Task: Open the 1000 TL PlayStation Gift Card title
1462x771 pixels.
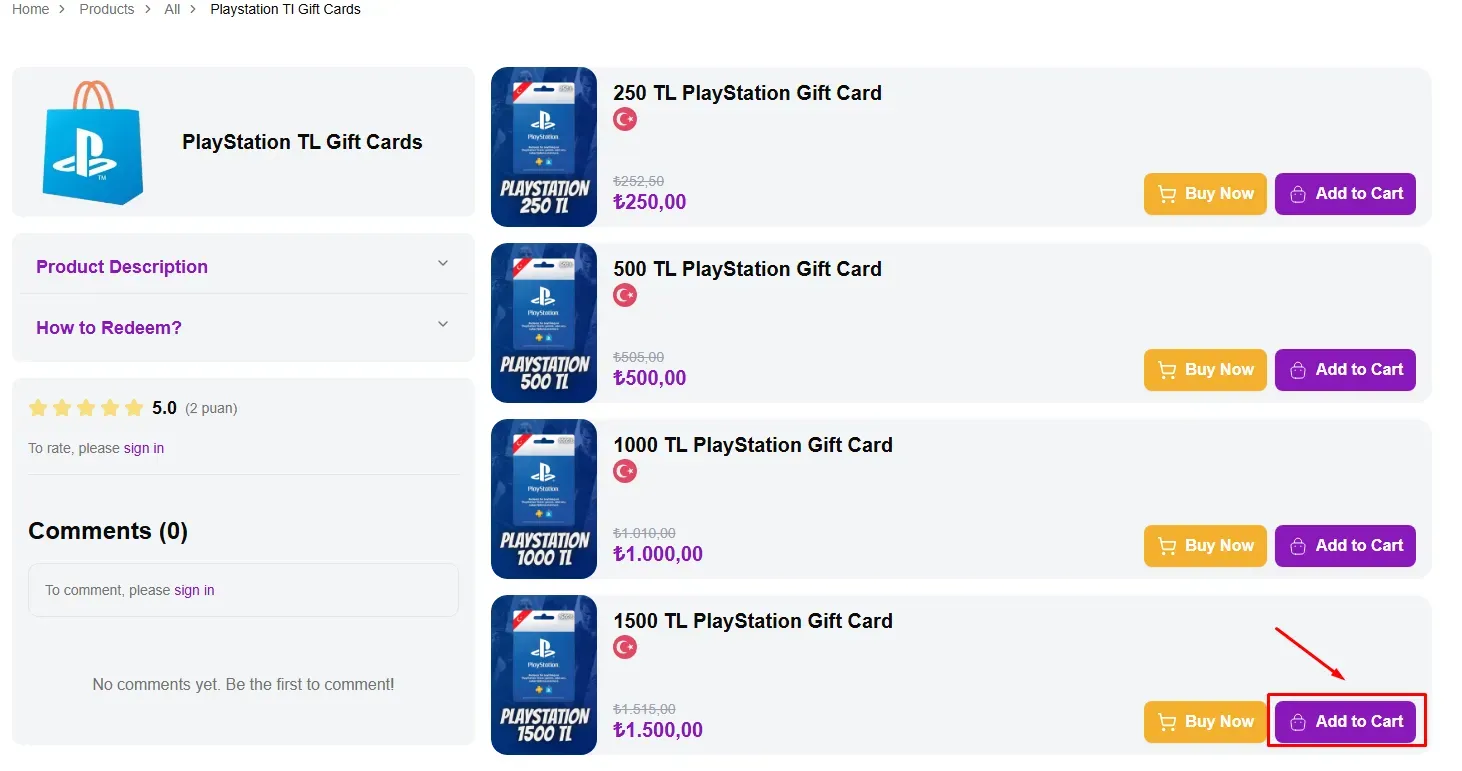Action: pos(752,445)
